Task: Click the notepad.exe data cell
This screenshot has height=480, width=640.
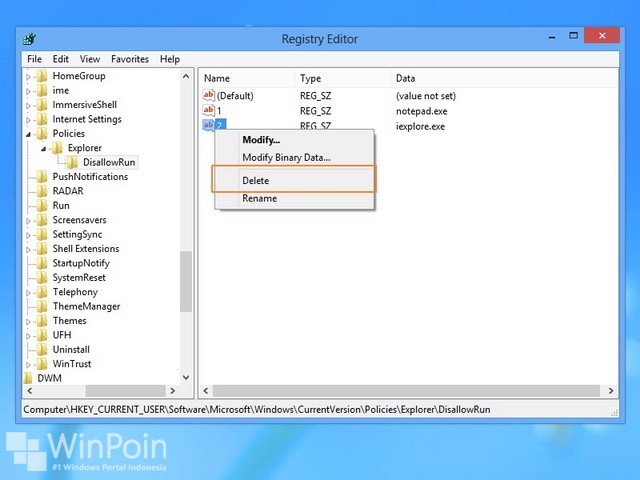Action: [x=422, y=111]
